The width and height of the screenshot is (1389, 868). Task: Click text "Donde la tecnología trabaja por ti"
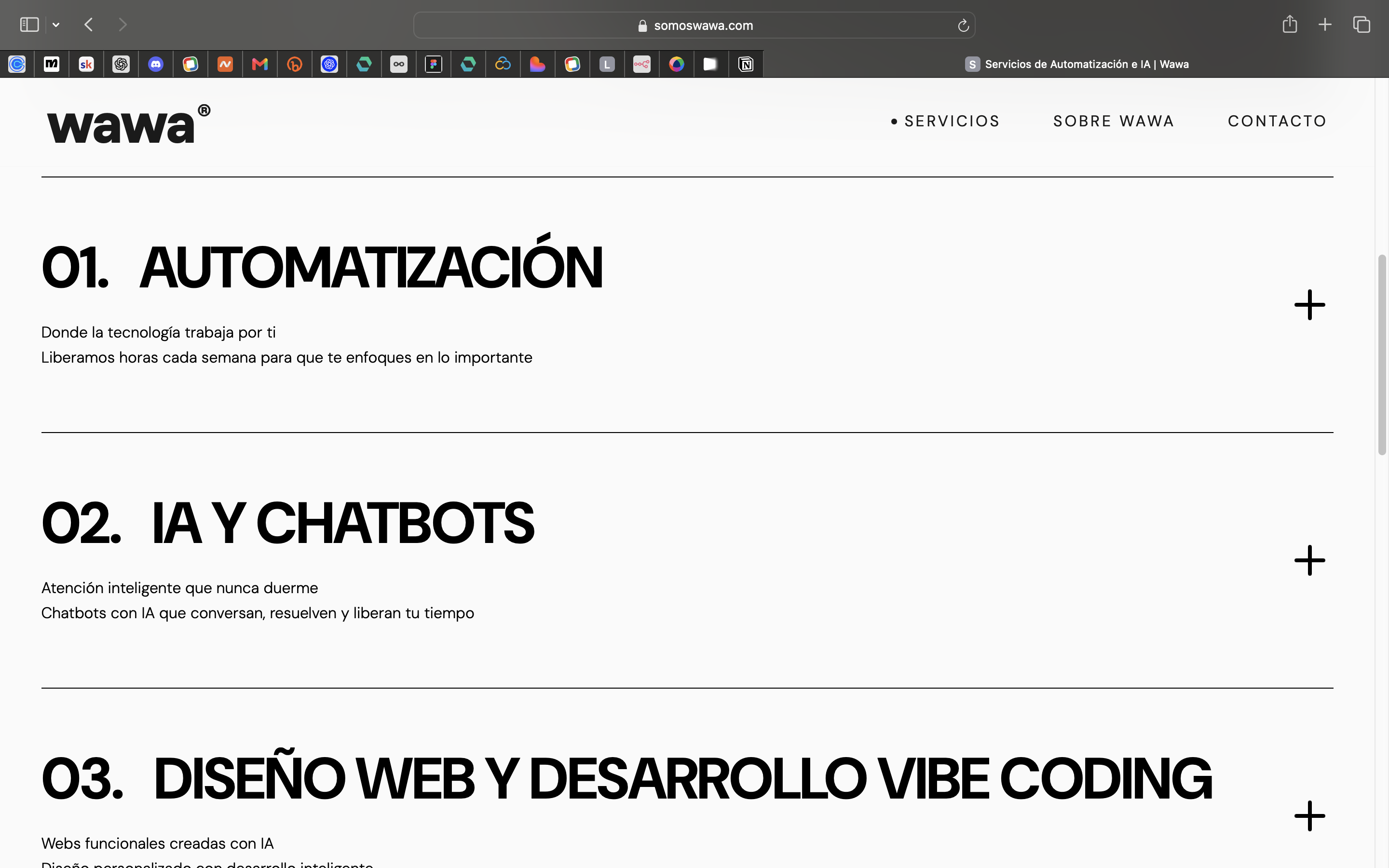tap(158, 332)
